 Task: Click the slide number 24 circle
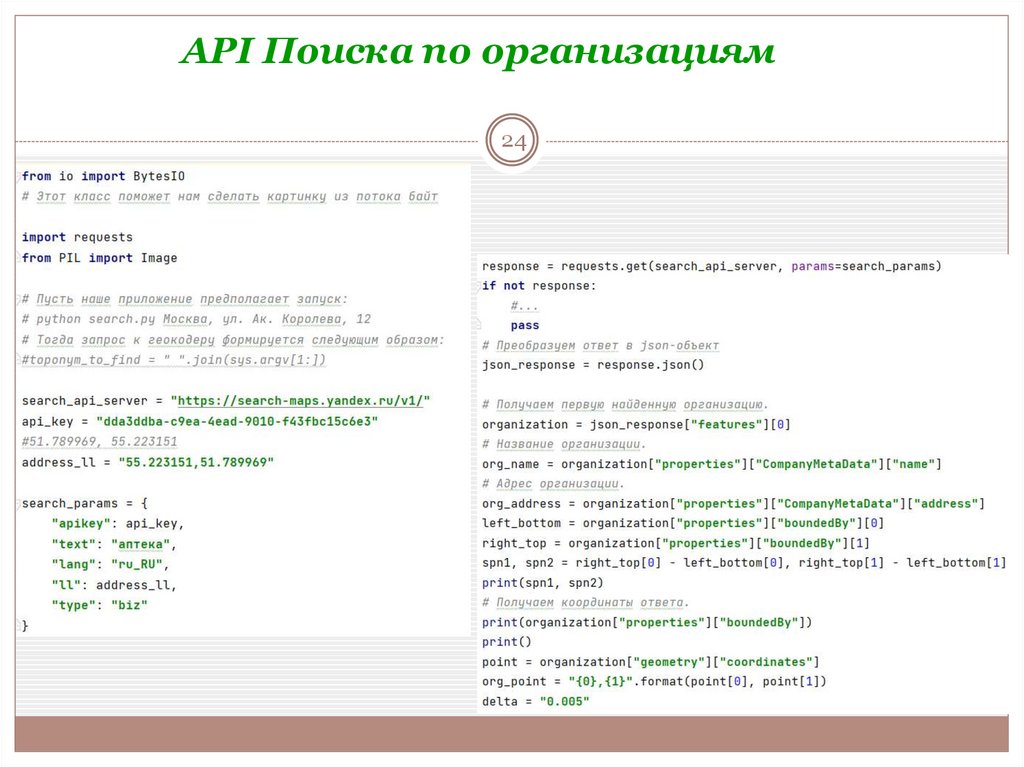(x=513, y=140)
